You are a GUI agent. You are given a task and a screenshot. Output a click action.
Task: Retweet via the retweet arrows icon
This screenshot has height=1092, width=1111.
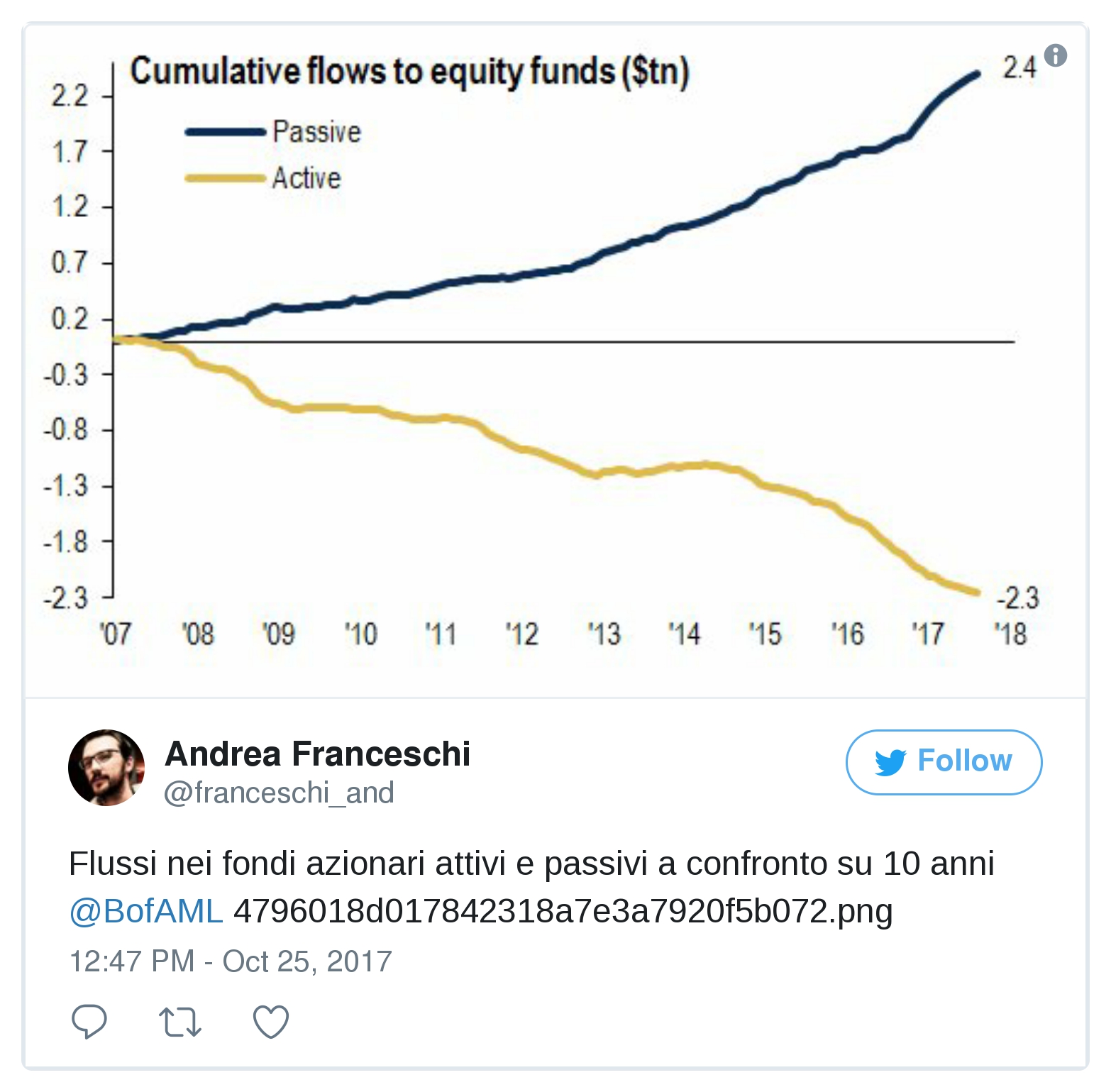coord(180,1022)
